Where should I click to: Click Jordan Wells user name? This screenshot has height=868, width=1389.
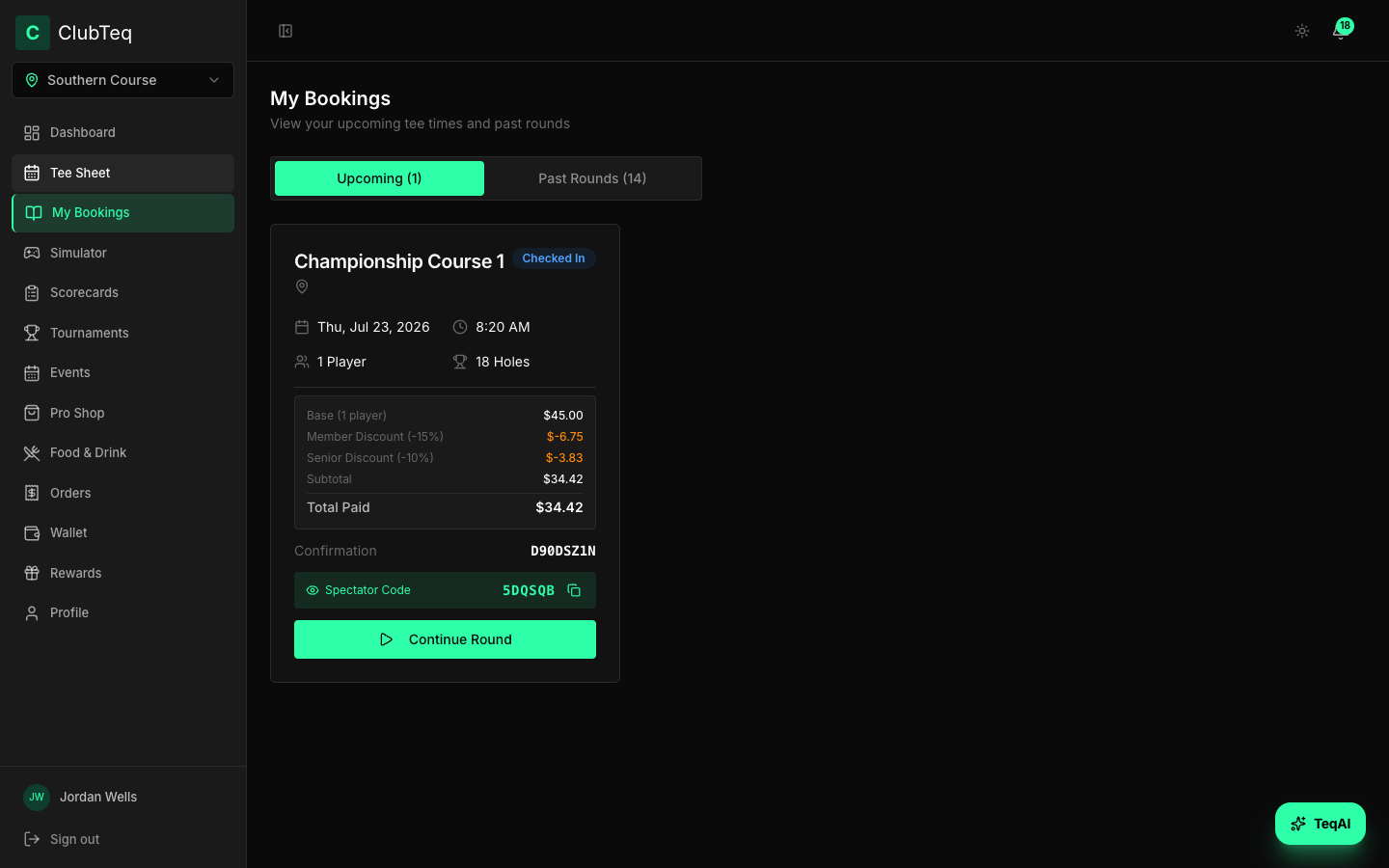click(98, 797)
